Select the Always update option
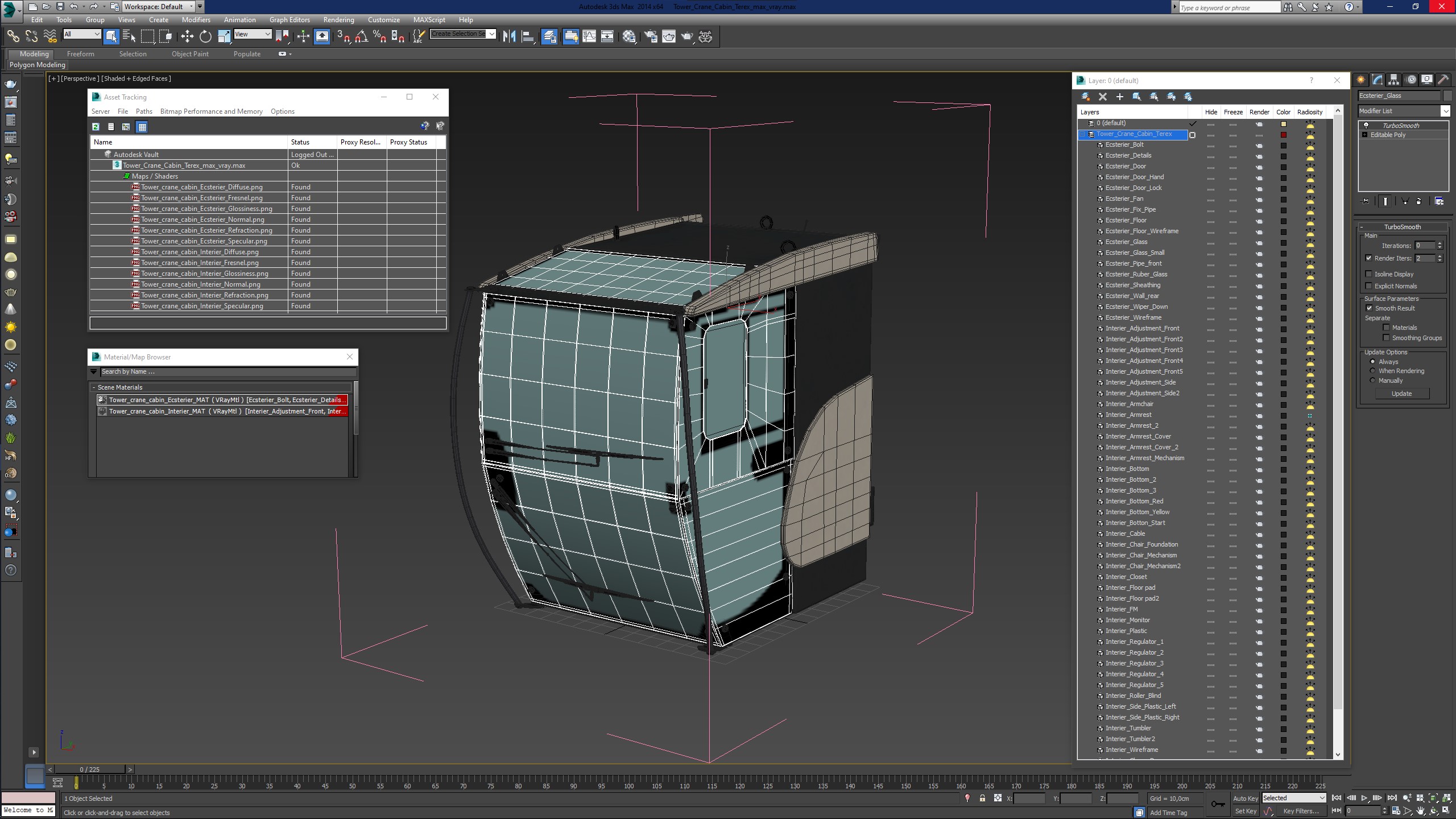 (1373, 362)
